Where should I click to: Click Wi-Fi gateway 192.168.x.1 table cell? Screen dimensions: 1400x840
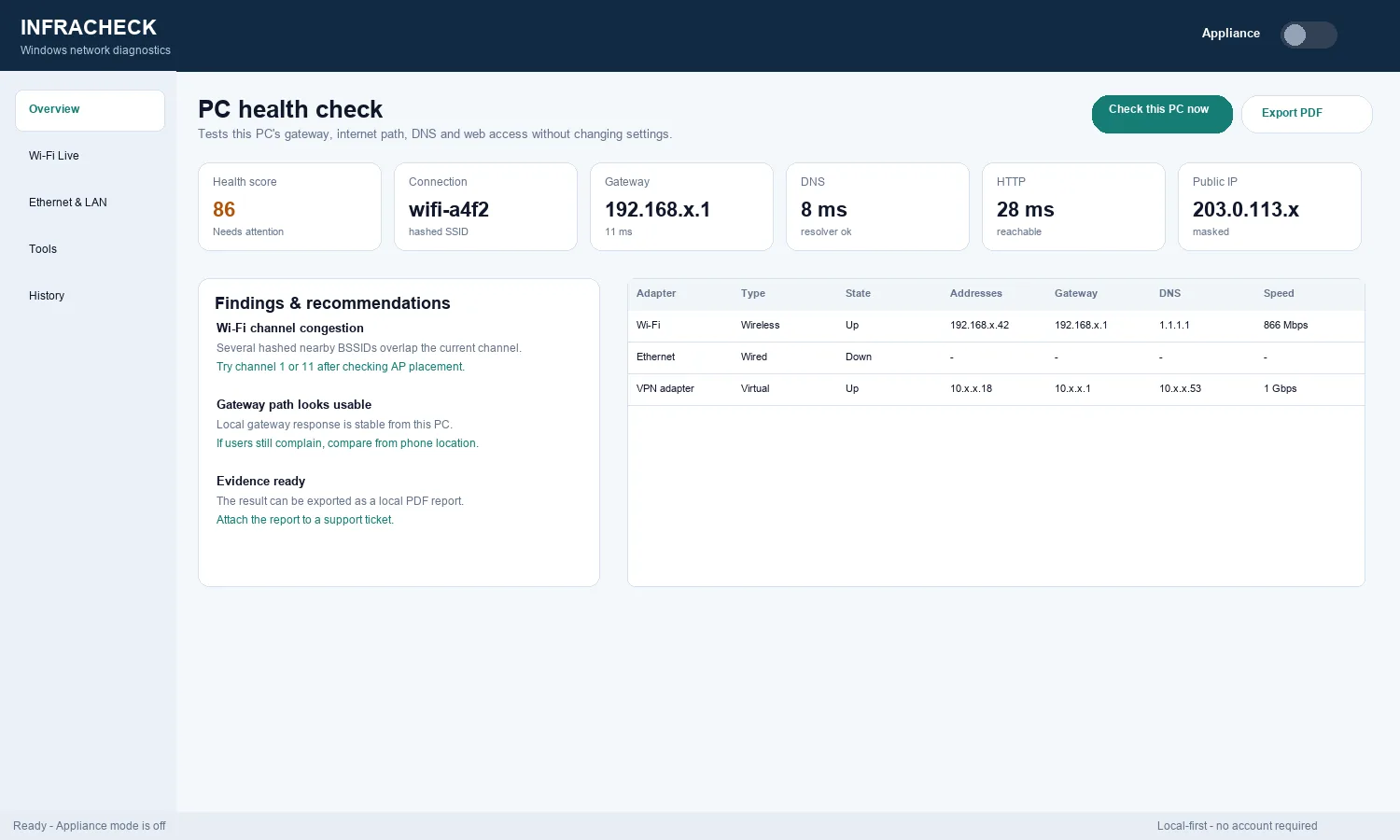point(1081,325)
